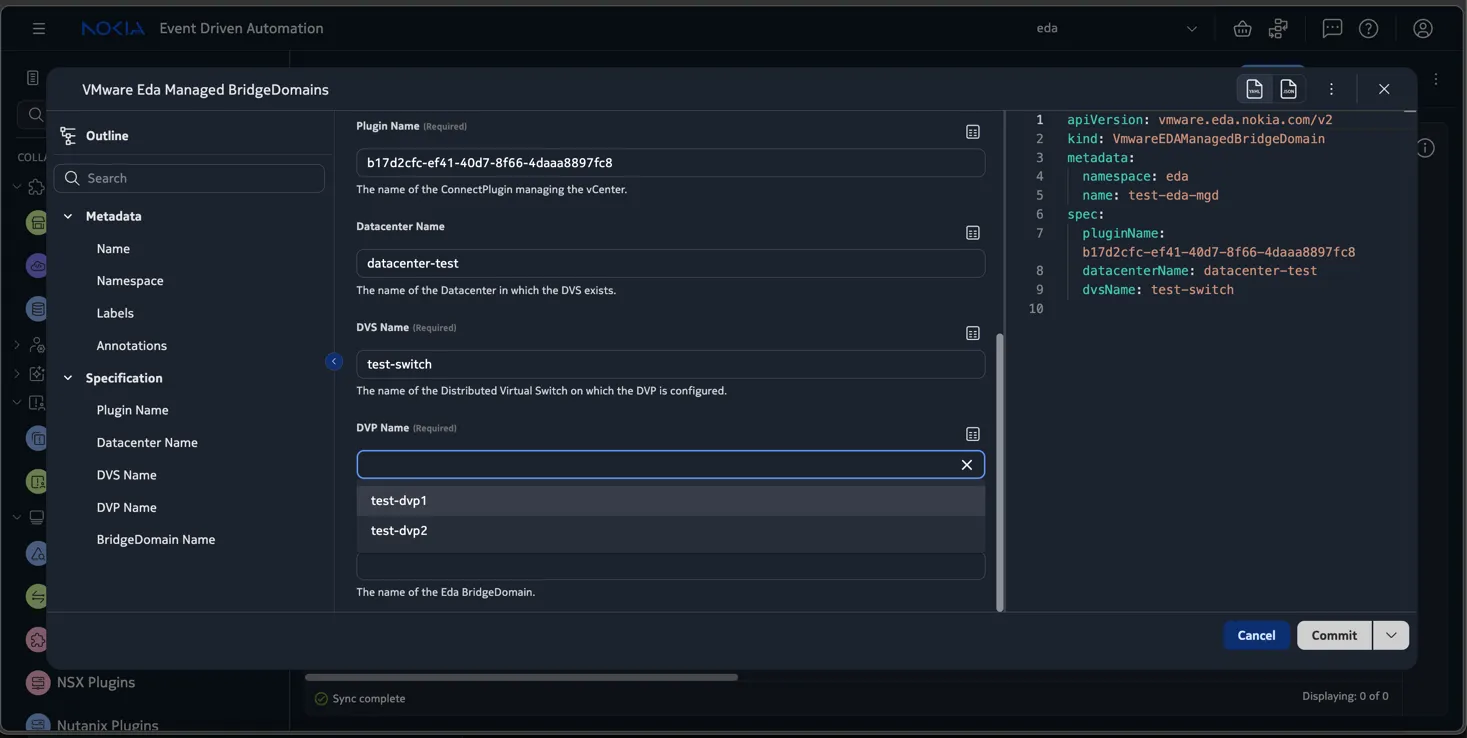This screenshot has width=1467, height=738.
Task: Close the VMware Eda Managed BridgeDomains dialog
Action: pyautogui.click(x=1384, y=89)
